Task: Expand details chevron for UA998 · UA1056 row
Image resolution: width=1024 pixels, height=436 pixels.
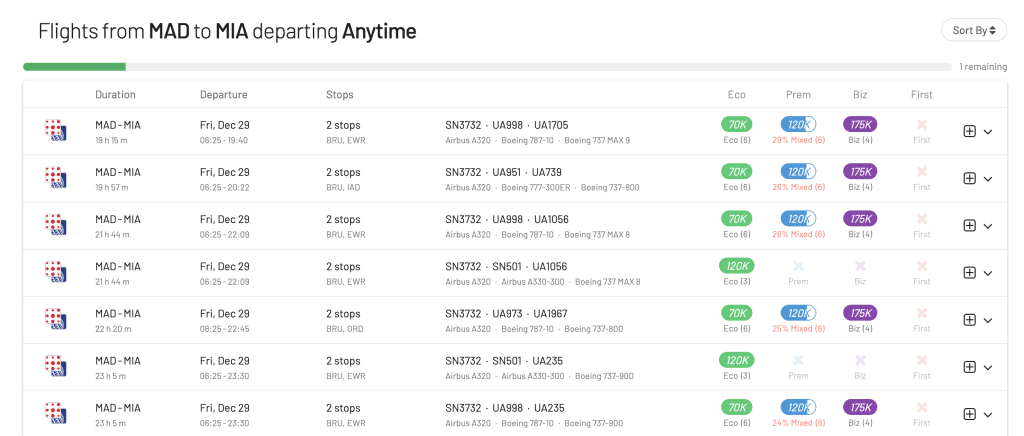Action: [988, 226]
